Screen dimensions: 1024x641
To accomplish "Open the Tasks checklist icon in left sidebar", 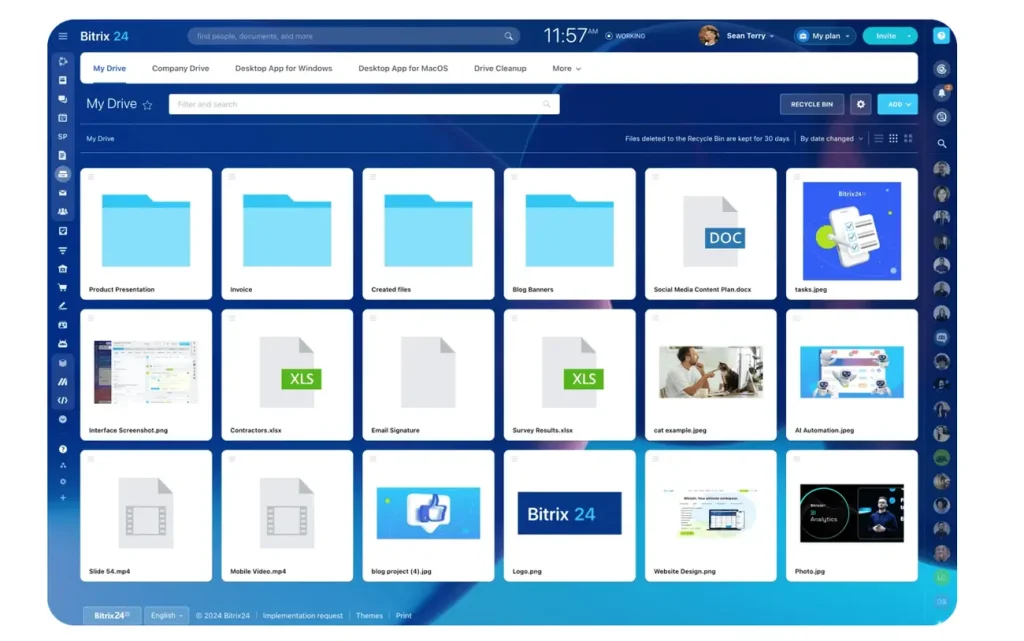I will click(62, 232).
